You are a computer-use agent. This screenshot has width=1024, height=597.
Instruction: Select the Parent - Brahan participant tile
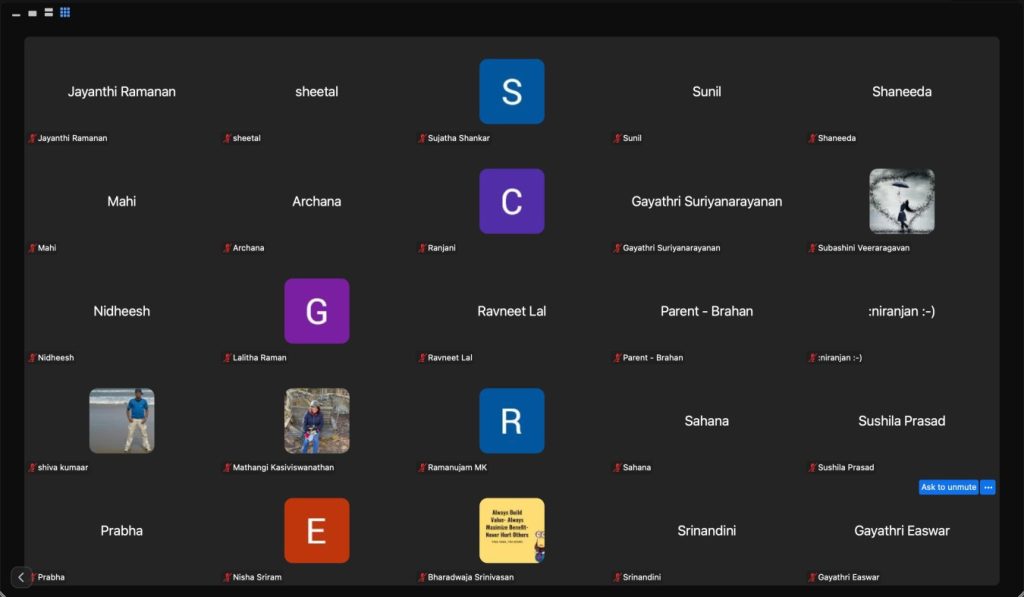tap(706, 312)
